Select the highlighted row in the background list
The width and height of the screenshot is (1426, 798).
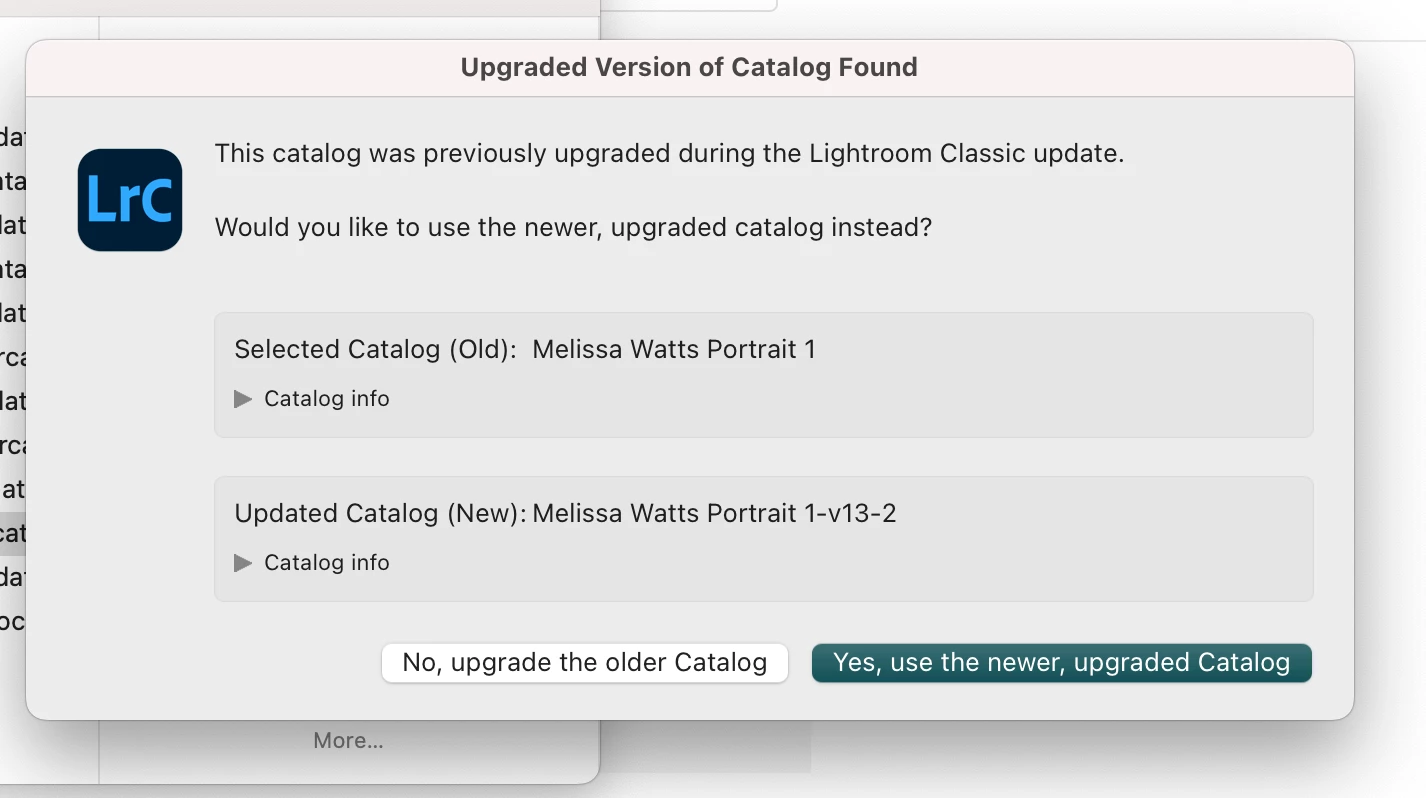pyautogui.click(x=13, y=533)
